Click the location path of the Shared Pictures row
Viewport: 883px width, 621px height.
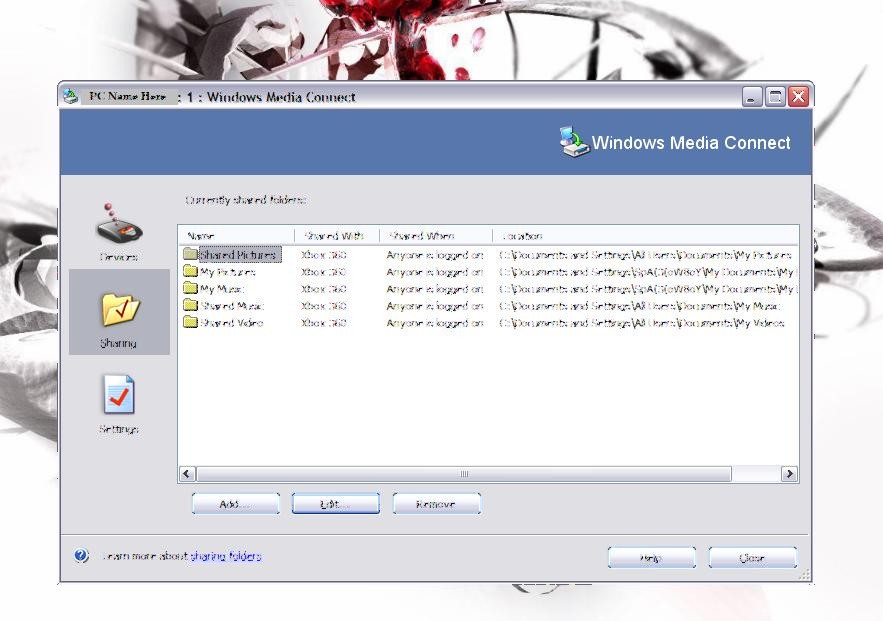[x=645, y=255]
